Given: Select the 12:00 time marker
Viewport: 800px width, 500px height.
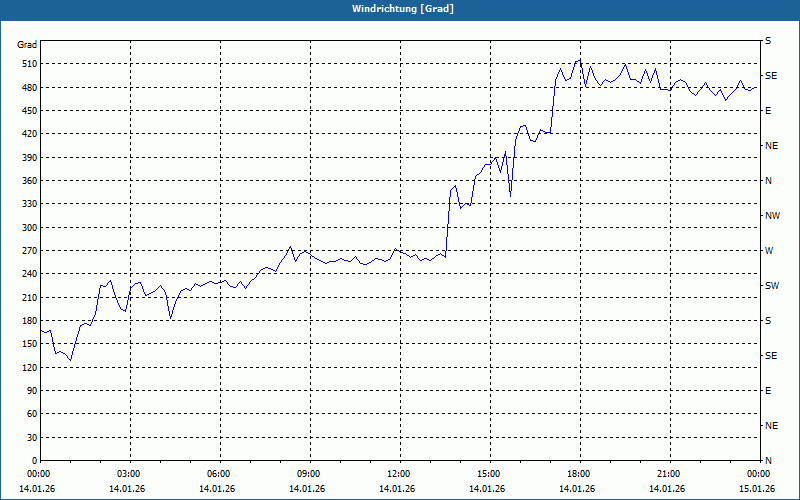Looking at the screenshot, I should (x=398, y=474).
